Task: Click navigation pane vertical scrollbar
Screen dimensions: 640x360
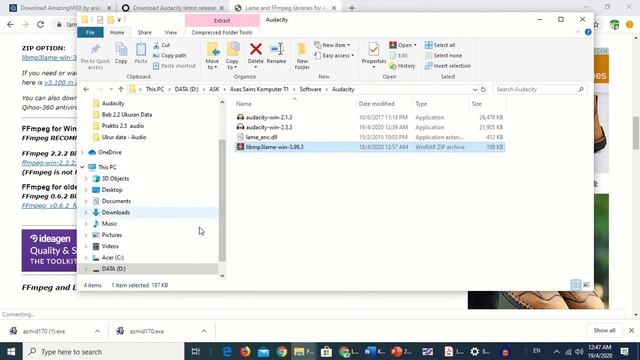Action: [x=222, y=200]
